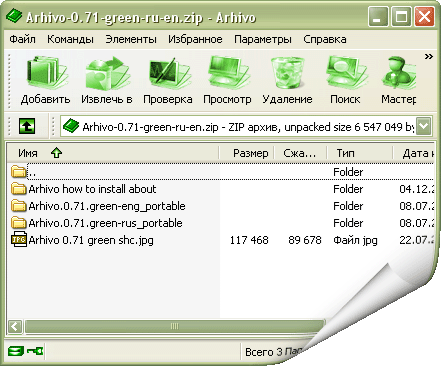This screenshot has width=441, height=366.
Task: Open the Команды menu
Action: tap(70, 39)
